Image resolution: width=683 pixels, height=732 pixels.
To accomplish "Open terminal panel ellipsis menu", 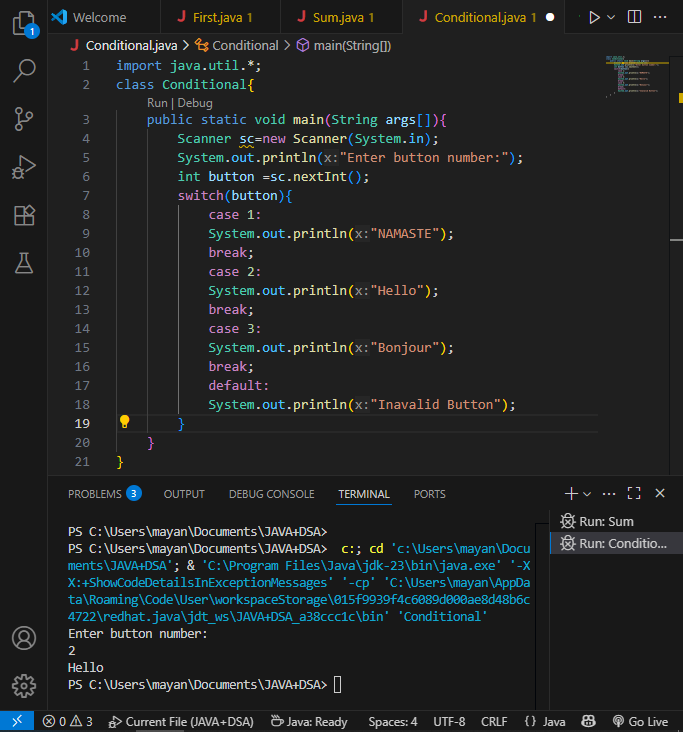I will point(609,493).
